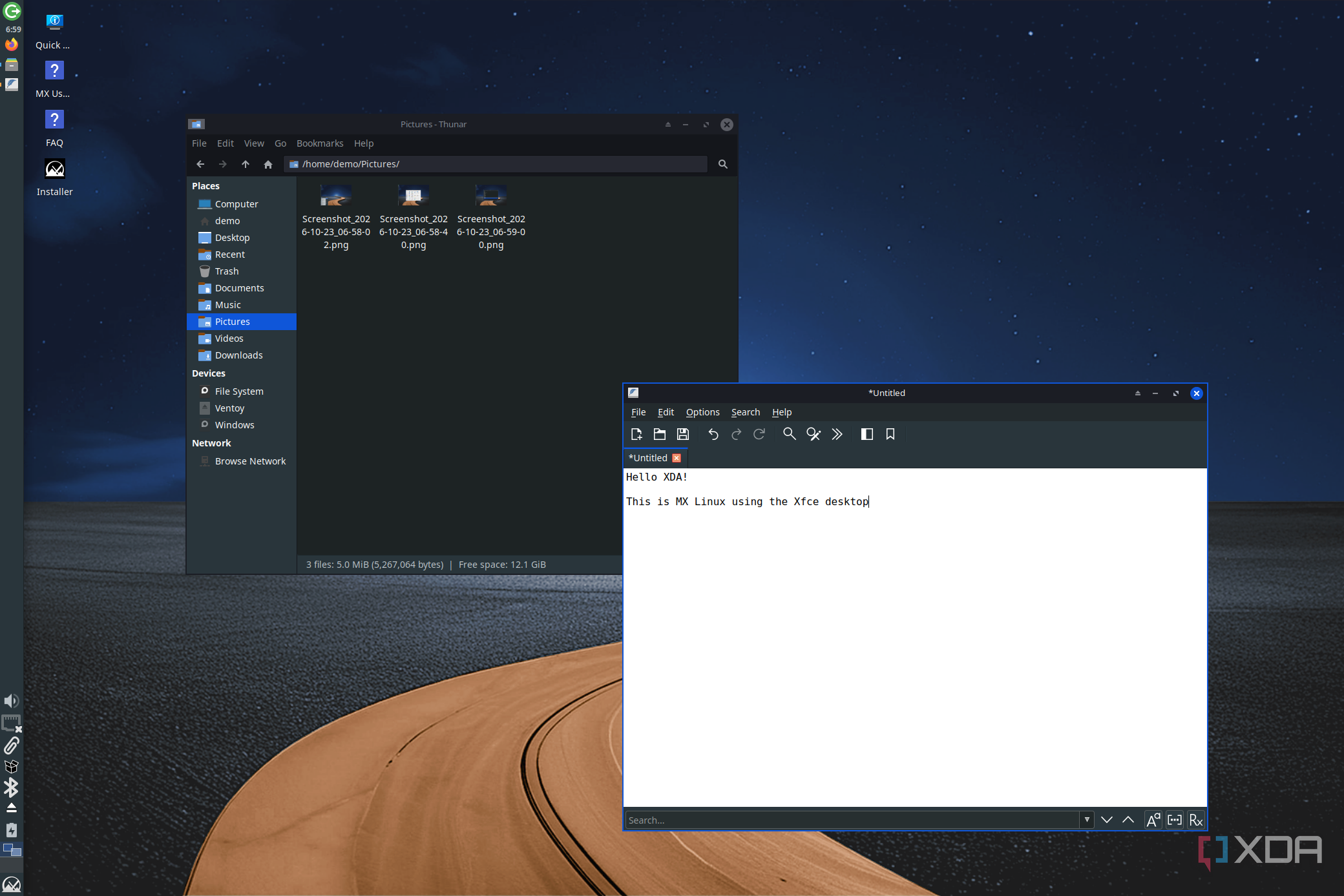Open Recent in Thunar sidebar
This screenshot has width=1344, height=896.
(x=242, y=255)
